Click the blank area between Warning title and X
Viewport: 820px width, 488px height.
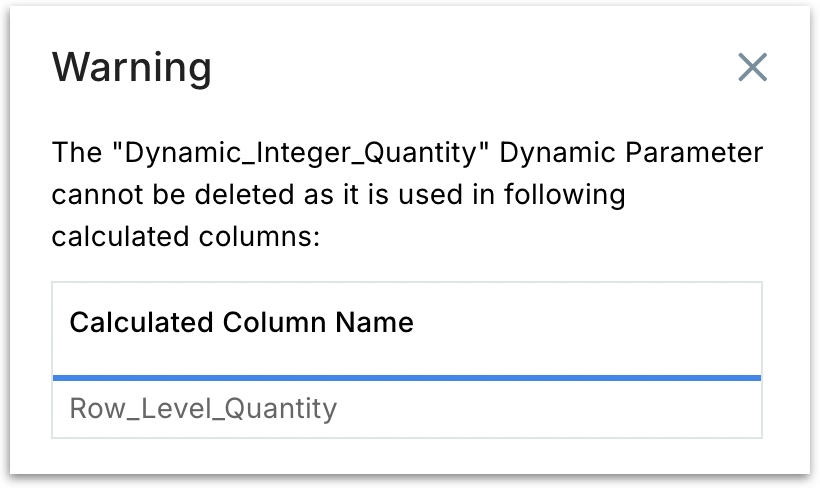point(470,68)
